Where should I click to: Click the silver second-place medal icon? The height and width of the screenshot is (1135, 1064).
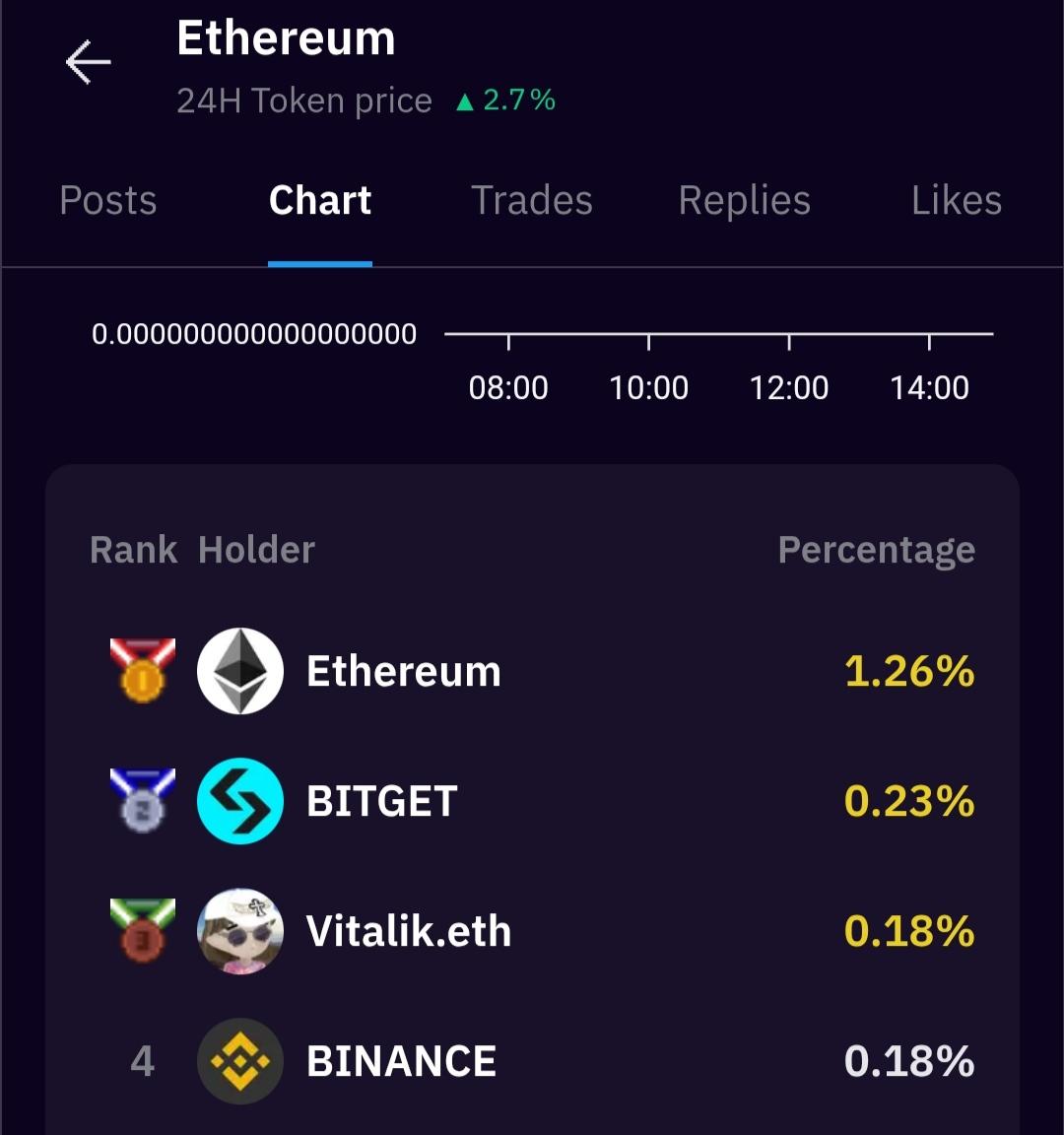click(x=143, y=801)
